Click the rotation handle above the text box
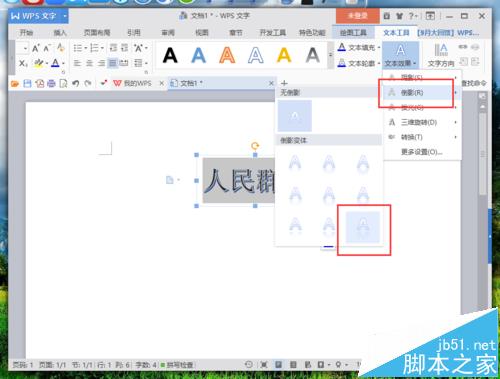Screen dimensions: 500x379 click(x=255, y=146)
